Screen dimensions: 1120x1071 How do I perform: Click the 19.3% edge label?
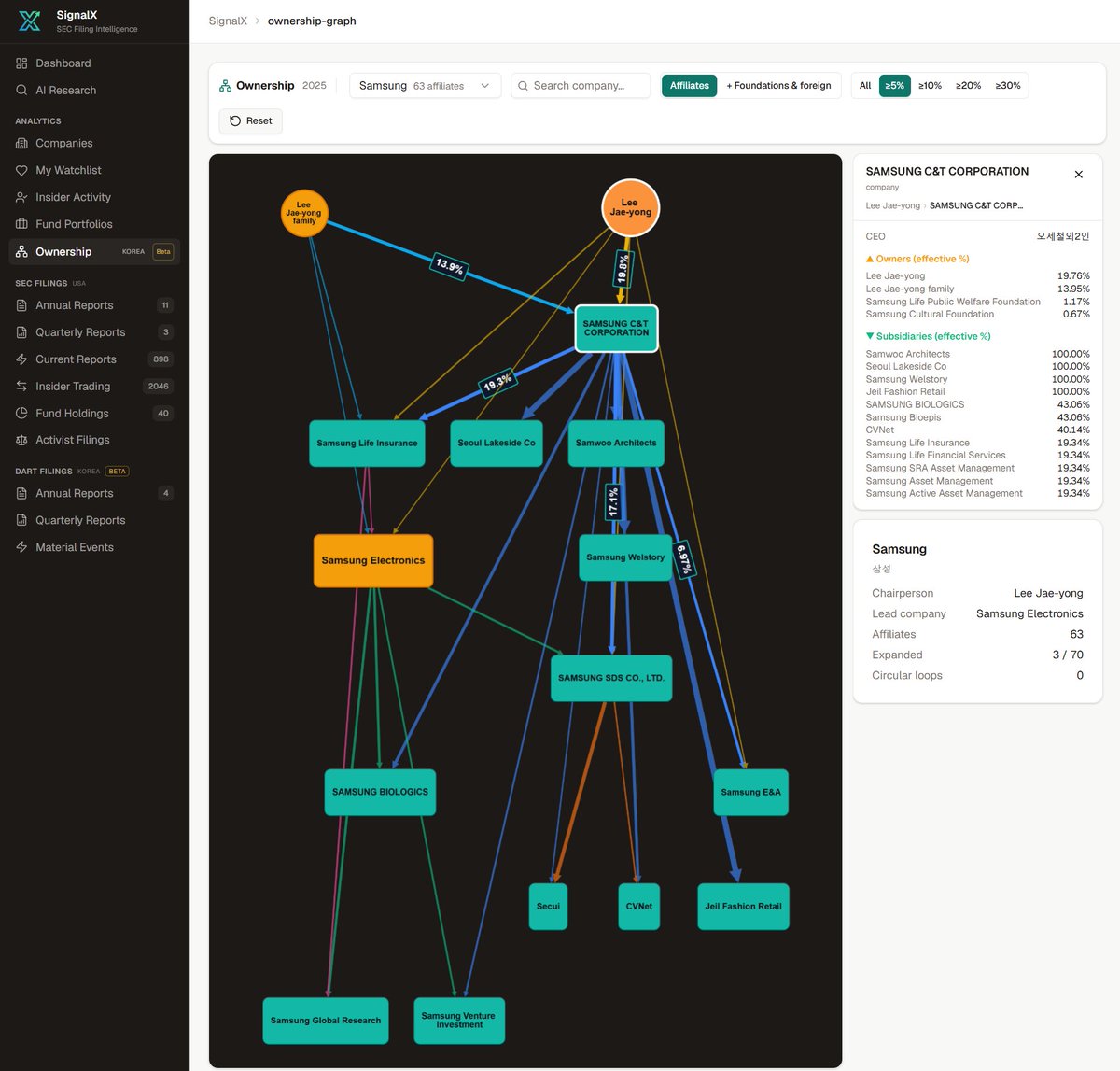(497, 383)
